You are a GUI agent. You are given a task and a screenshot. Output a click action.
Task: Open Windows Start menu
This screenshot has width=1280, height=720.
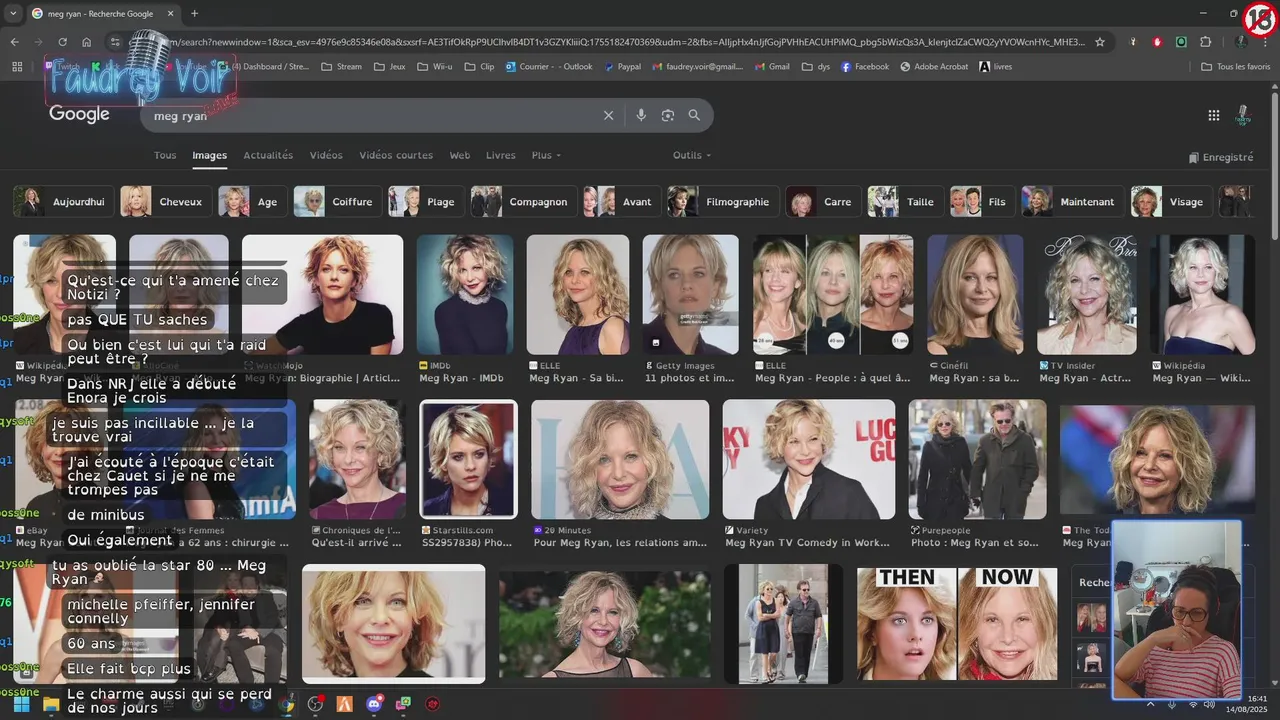[x=21, y=704]
